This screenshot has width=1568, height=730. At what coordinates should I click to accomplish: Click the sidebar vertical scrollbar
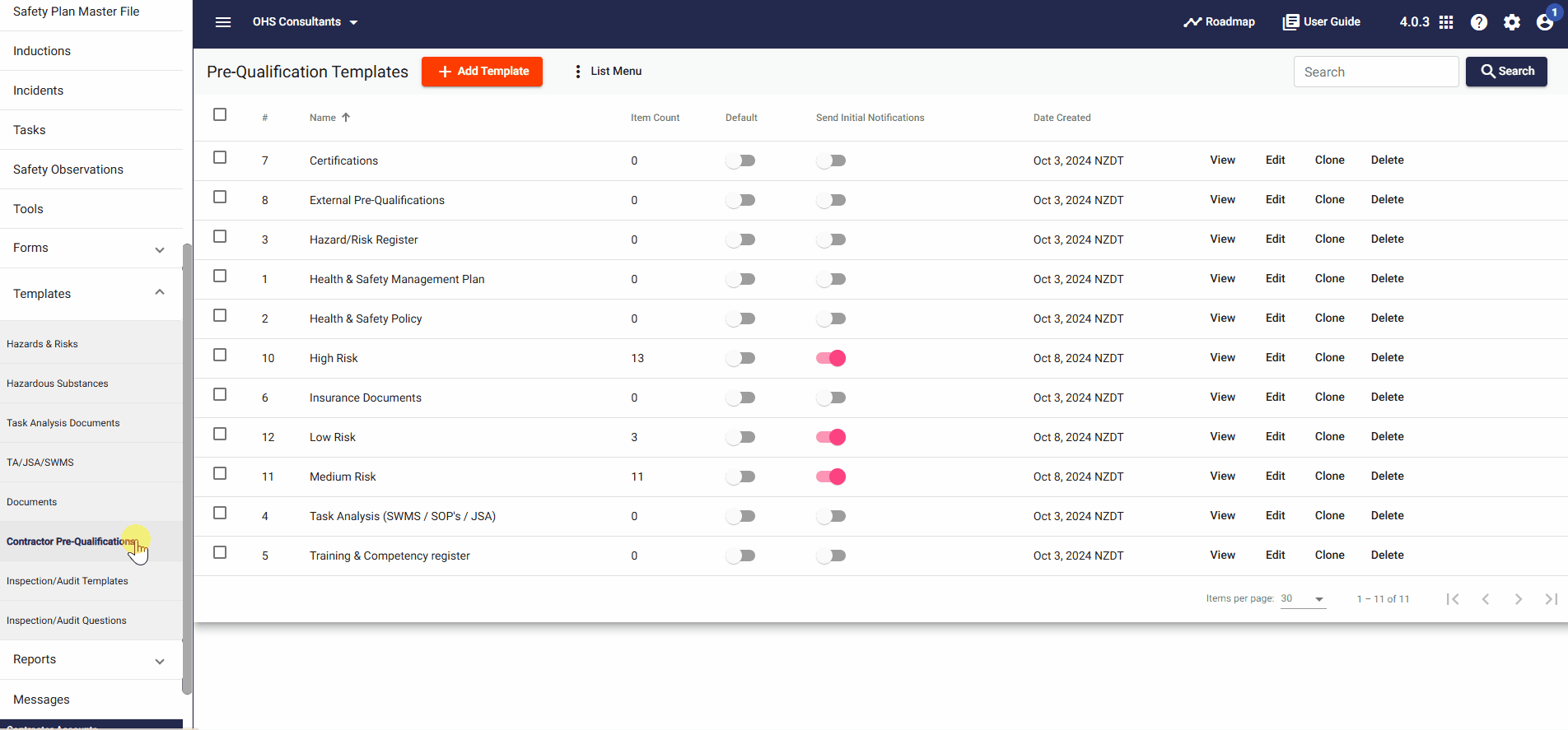coord(187,469)
